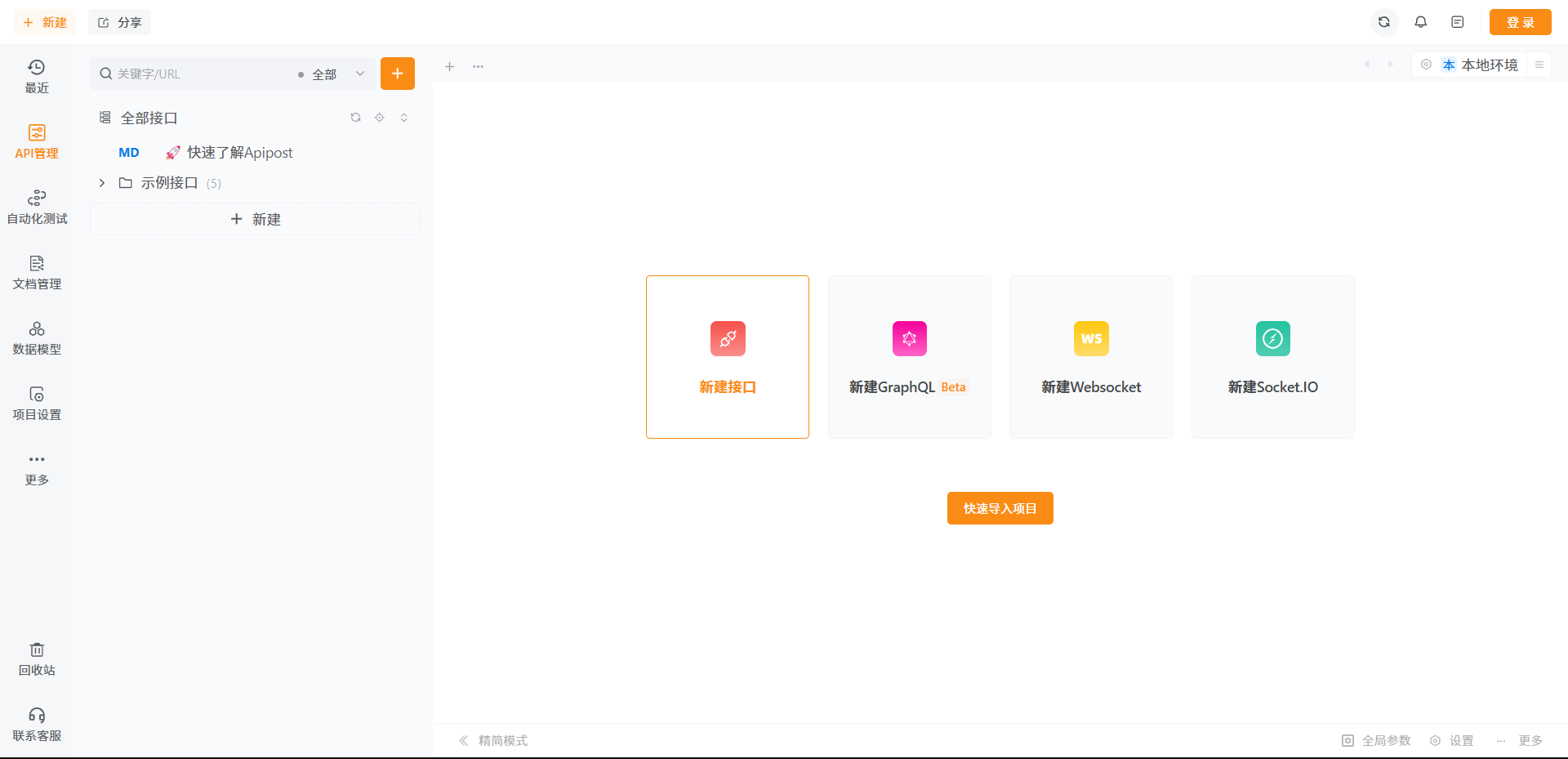Expand the 示例接口 folder

tap(102, 183)
